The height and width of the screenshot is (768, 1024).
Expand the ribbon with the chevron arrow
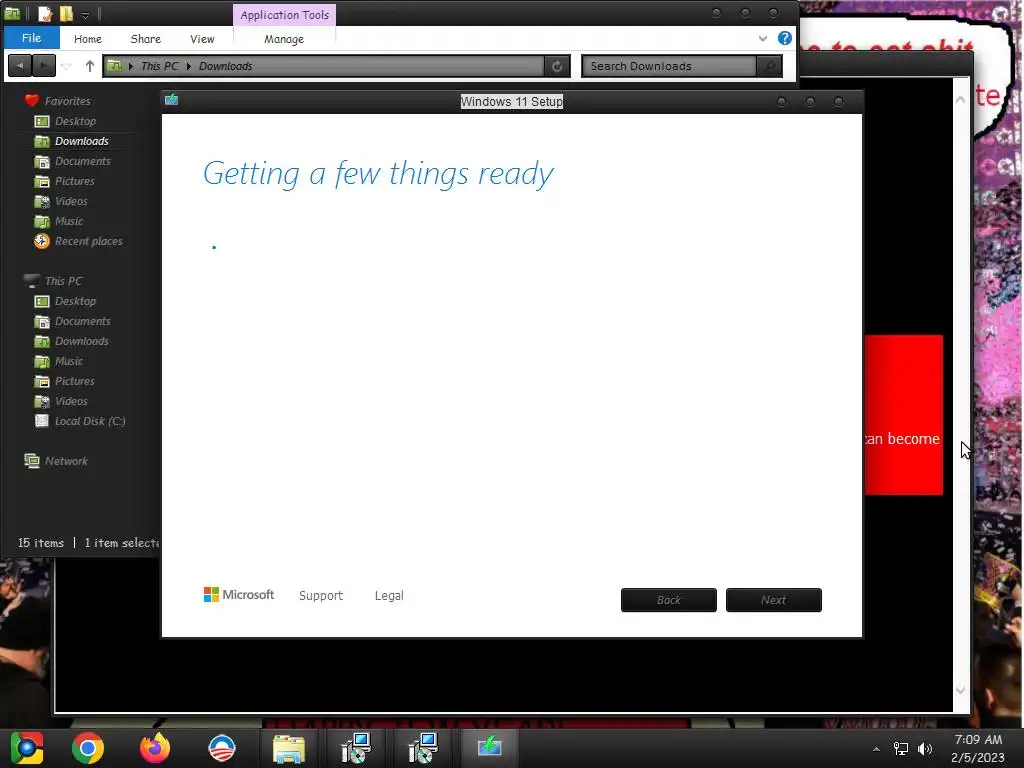pyautogui.click(x=762, y=39)
